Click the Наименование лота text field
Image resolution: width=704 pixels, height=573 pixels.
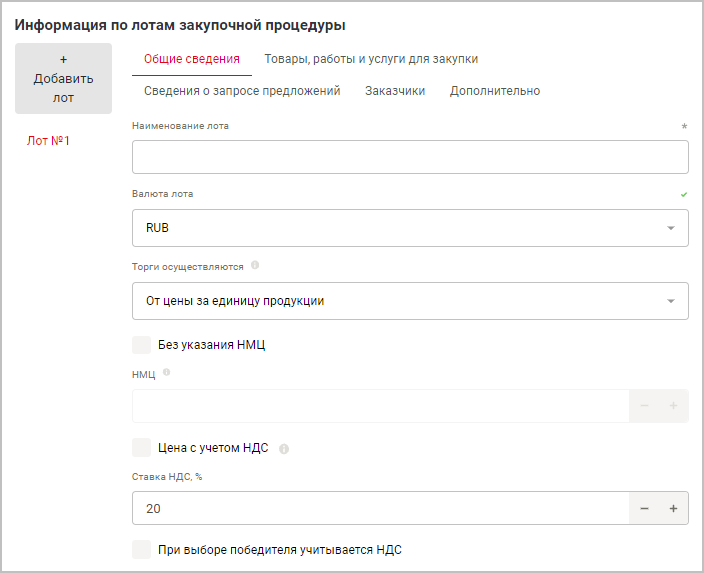pos(410,157)
